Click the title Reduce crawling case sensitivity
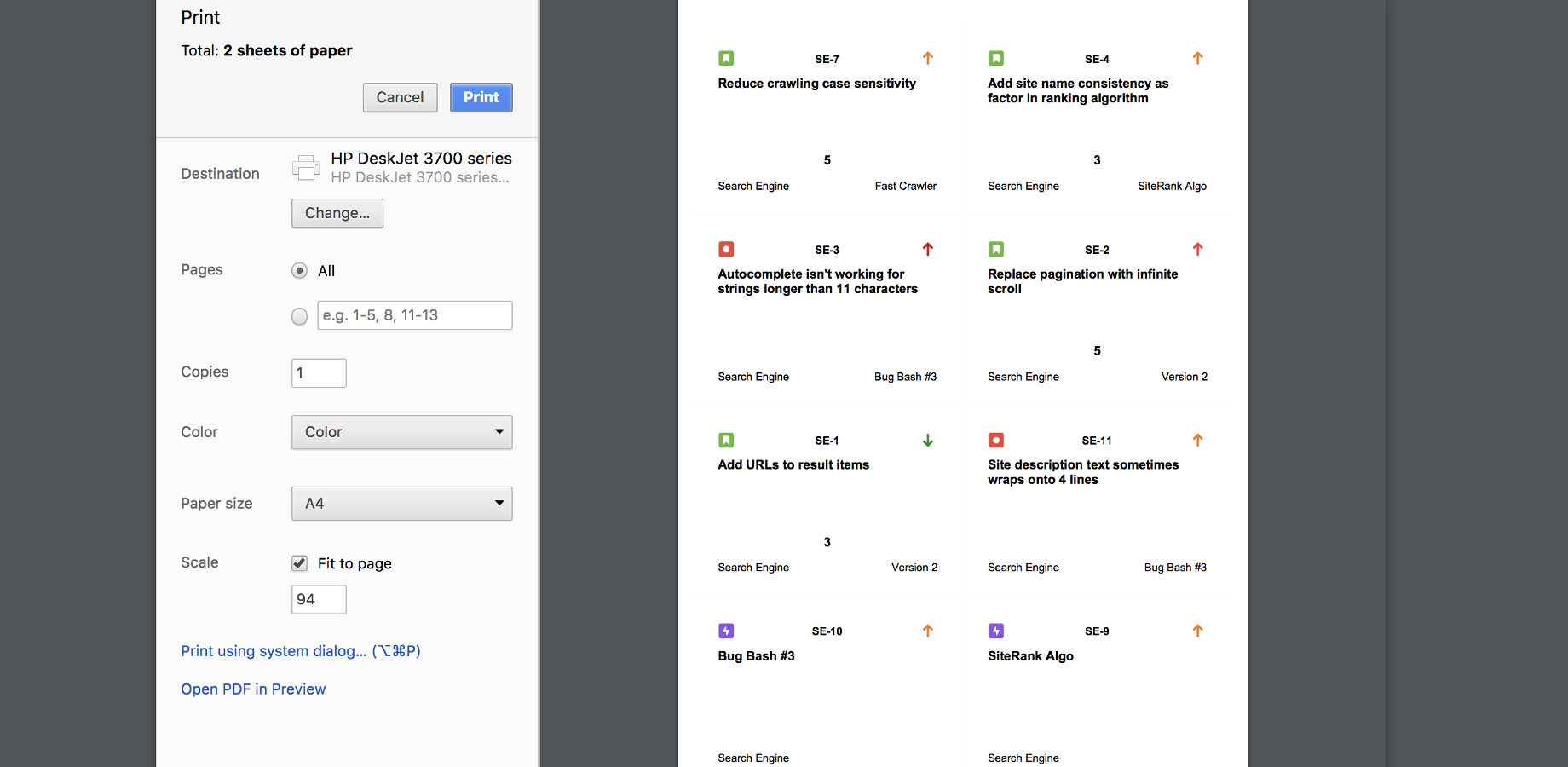1568x767 pixels. click(x=817, y=84)
